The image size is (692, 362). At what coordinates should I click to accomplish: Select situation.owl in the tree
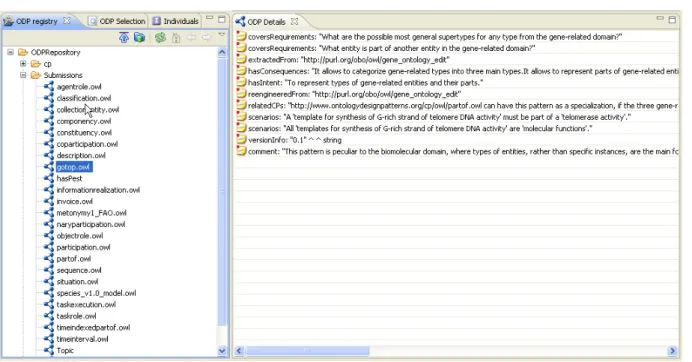pos(77,282)
